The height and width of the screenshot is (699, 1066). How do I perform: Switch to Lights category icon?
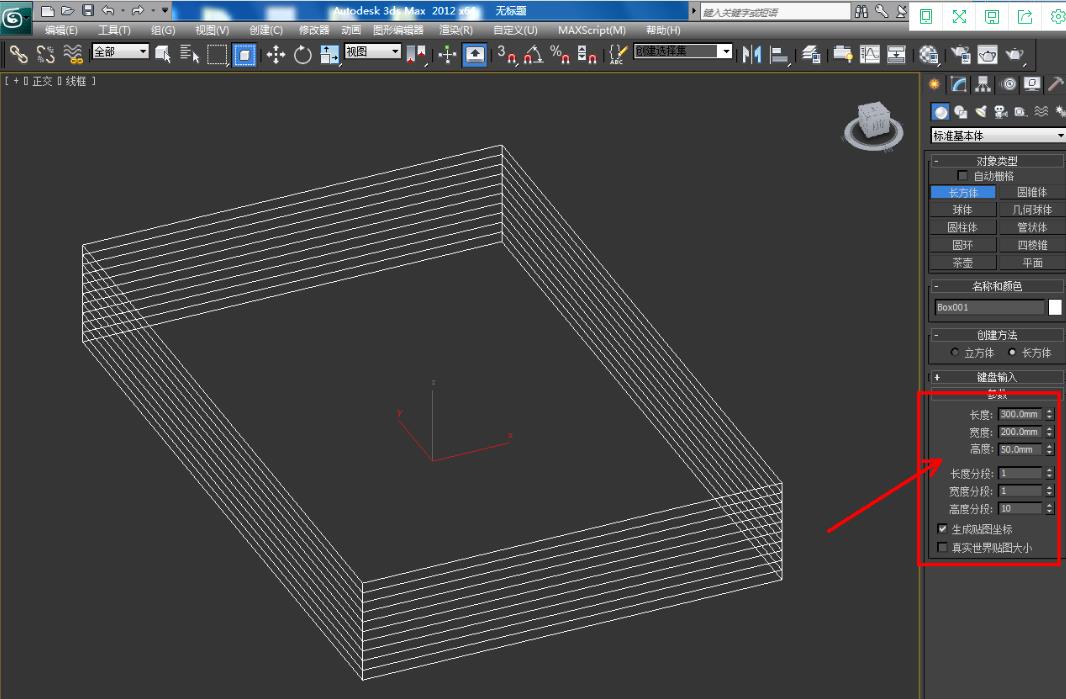tap(981, 112)
